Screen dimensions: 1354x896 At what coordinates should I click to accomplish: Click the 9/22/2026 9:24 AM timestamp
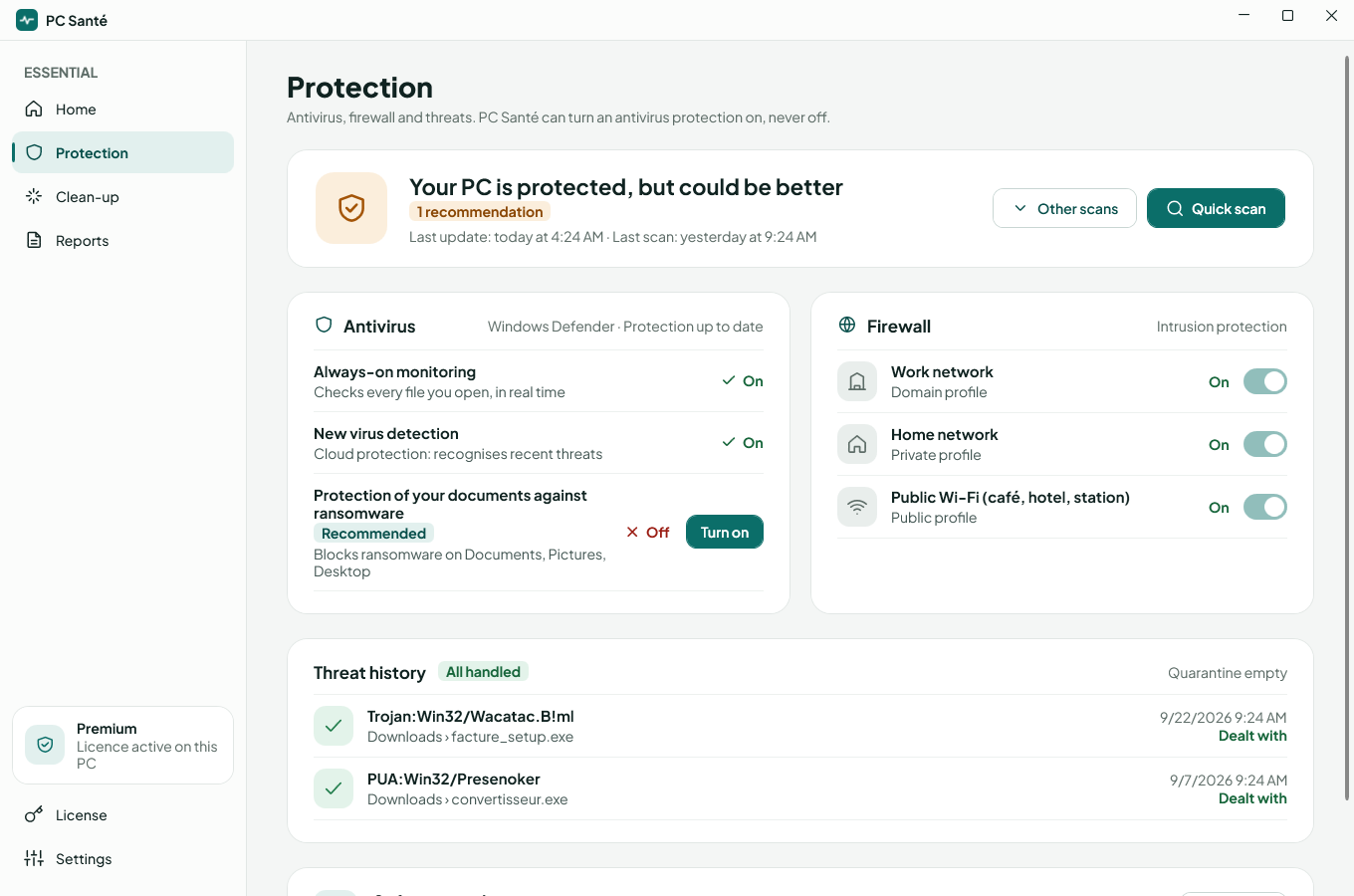[1223, 718]
